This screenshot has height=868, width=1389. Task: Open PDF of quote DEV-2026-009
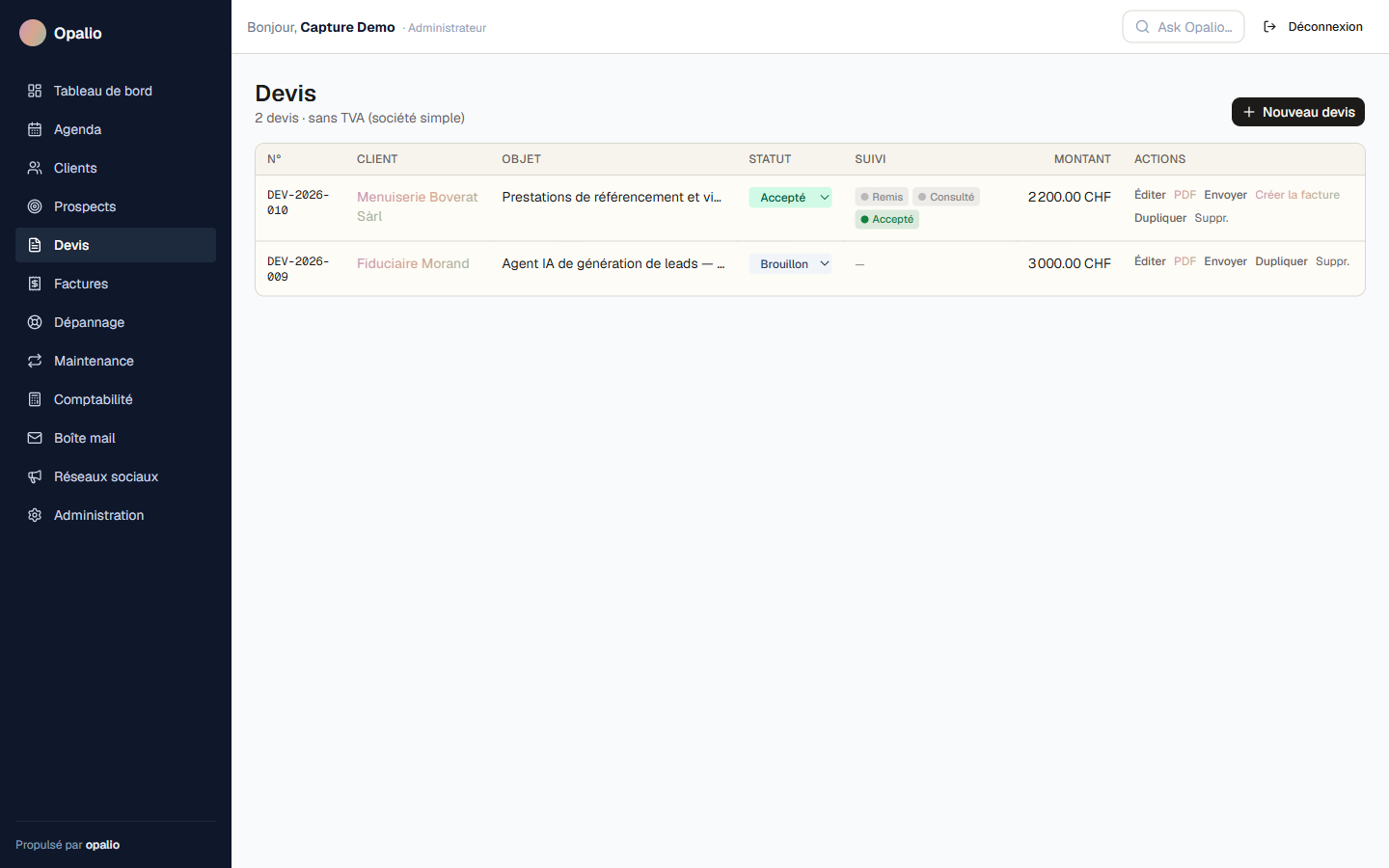pyautogui.click(x=1185, y=261)
